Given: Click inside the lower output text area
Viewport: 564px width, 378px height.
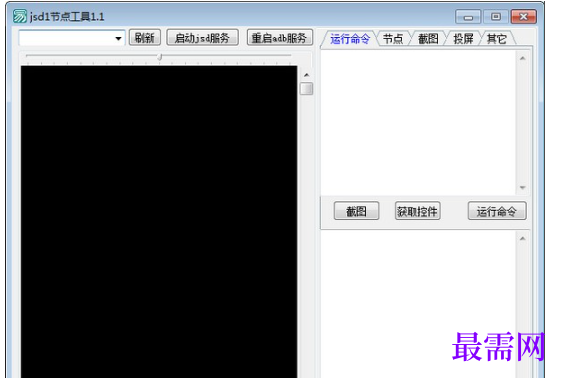Looking at the screenshot, I should (x=418, y=304).
